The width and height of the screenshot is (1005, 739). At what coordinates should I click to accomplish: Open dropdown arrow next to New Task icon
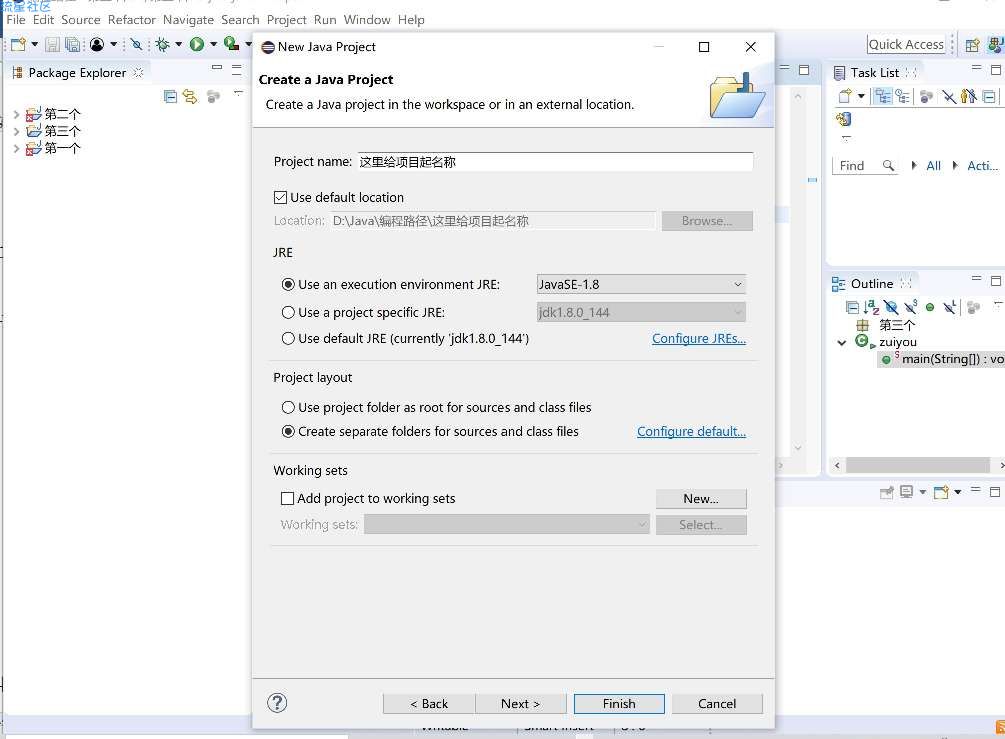click(x=861, y=97)
